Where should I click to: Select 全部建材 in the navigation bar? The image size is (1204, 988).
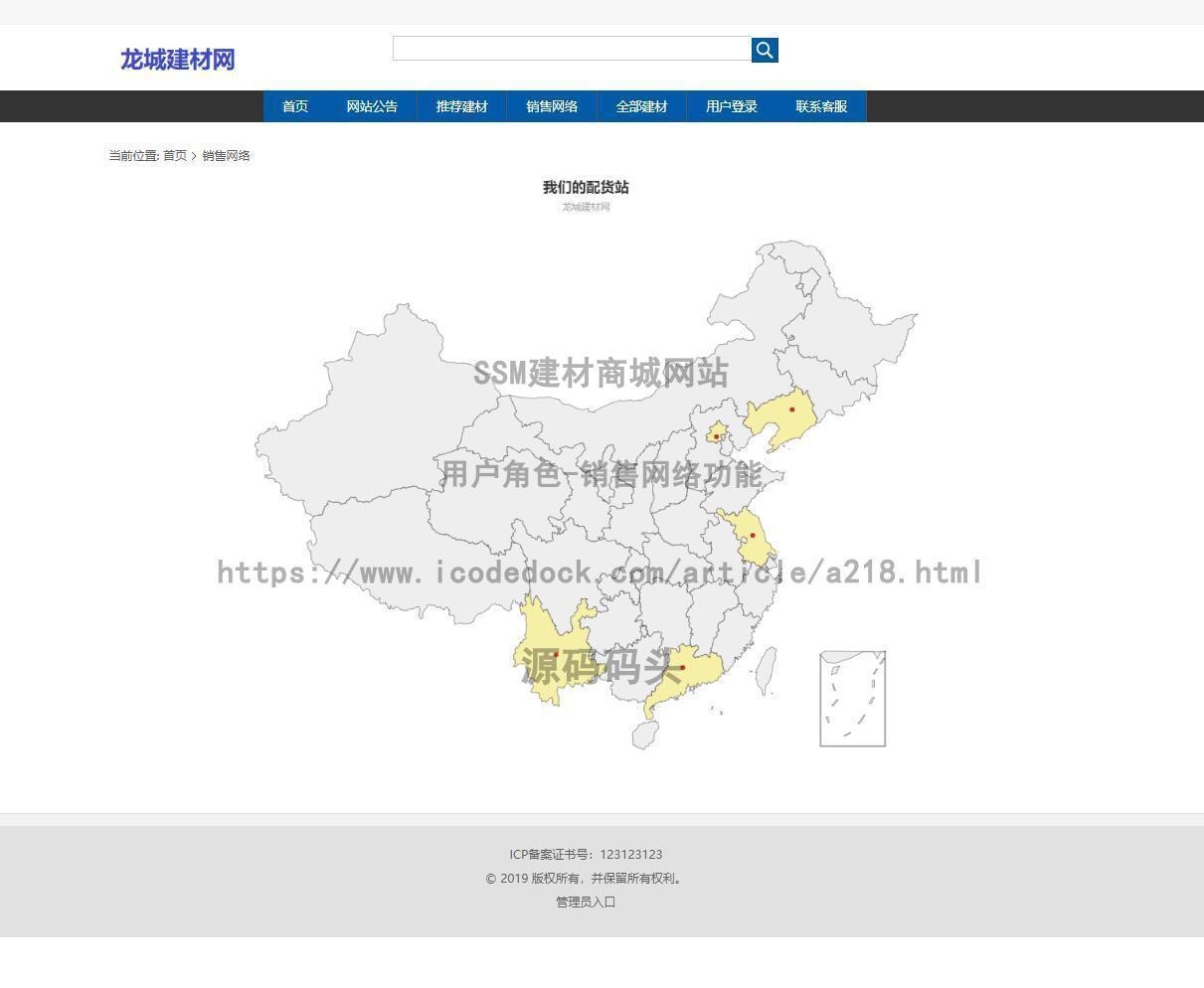click(641, 106)
